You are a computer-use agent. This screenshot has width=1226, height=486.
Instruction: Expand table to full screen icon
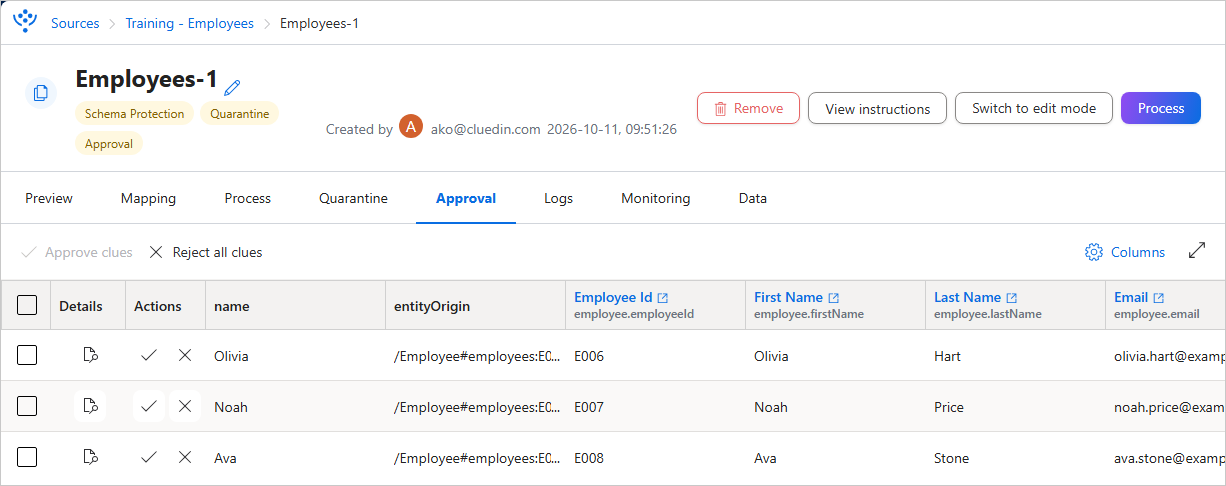click(1197, 251)
